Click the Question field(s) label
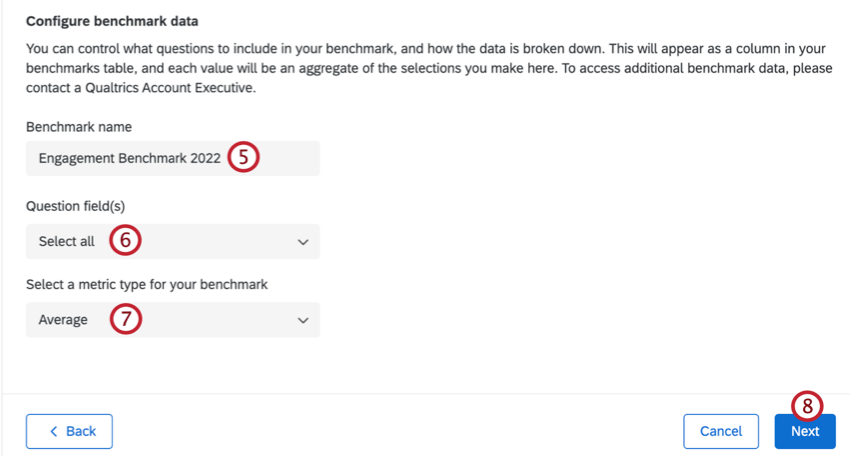Screen dimensions: 850x456 82,206
